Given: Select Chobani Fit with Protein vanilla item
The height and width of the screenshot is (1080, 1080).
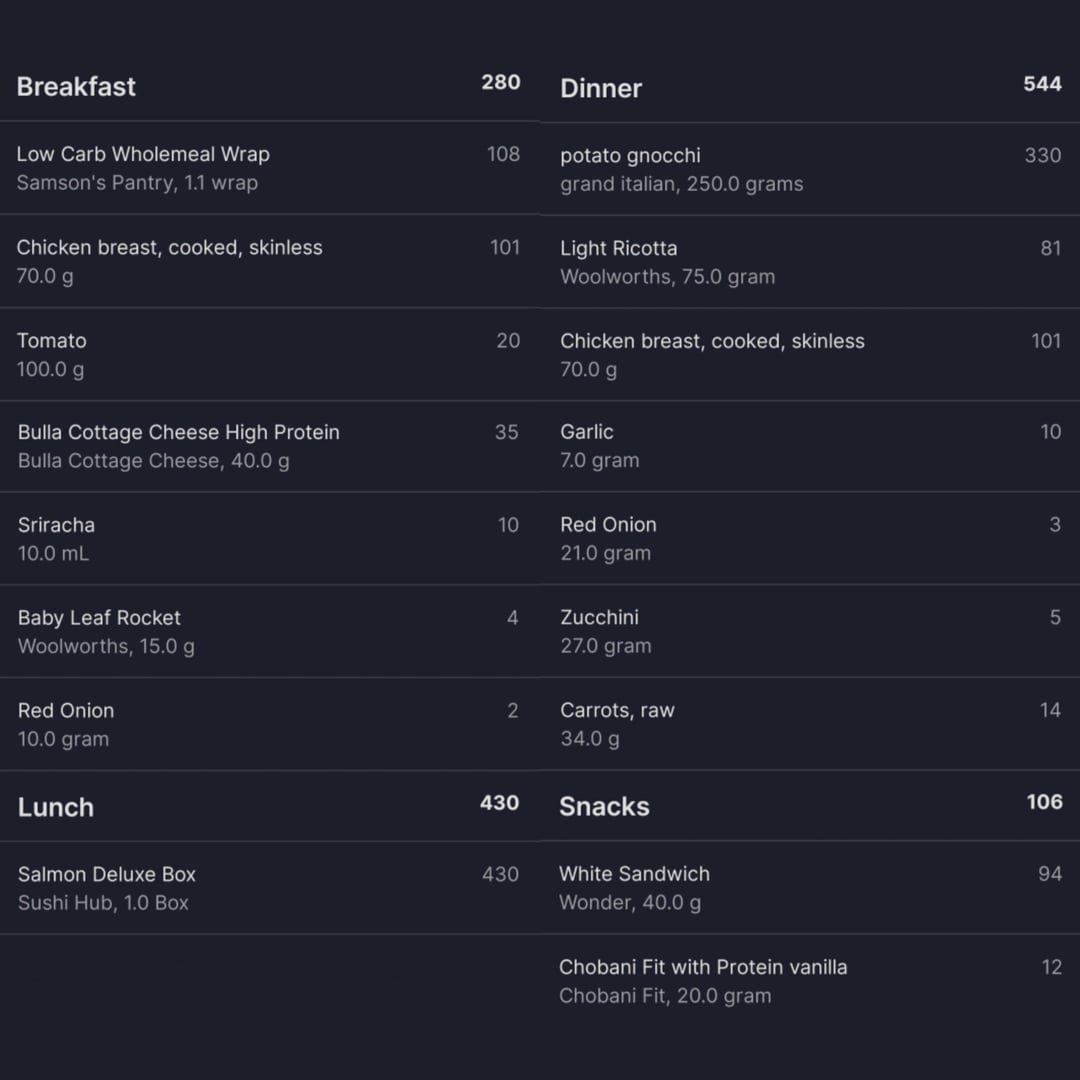Looking at the screenshot, I should [x=810, y=981].
